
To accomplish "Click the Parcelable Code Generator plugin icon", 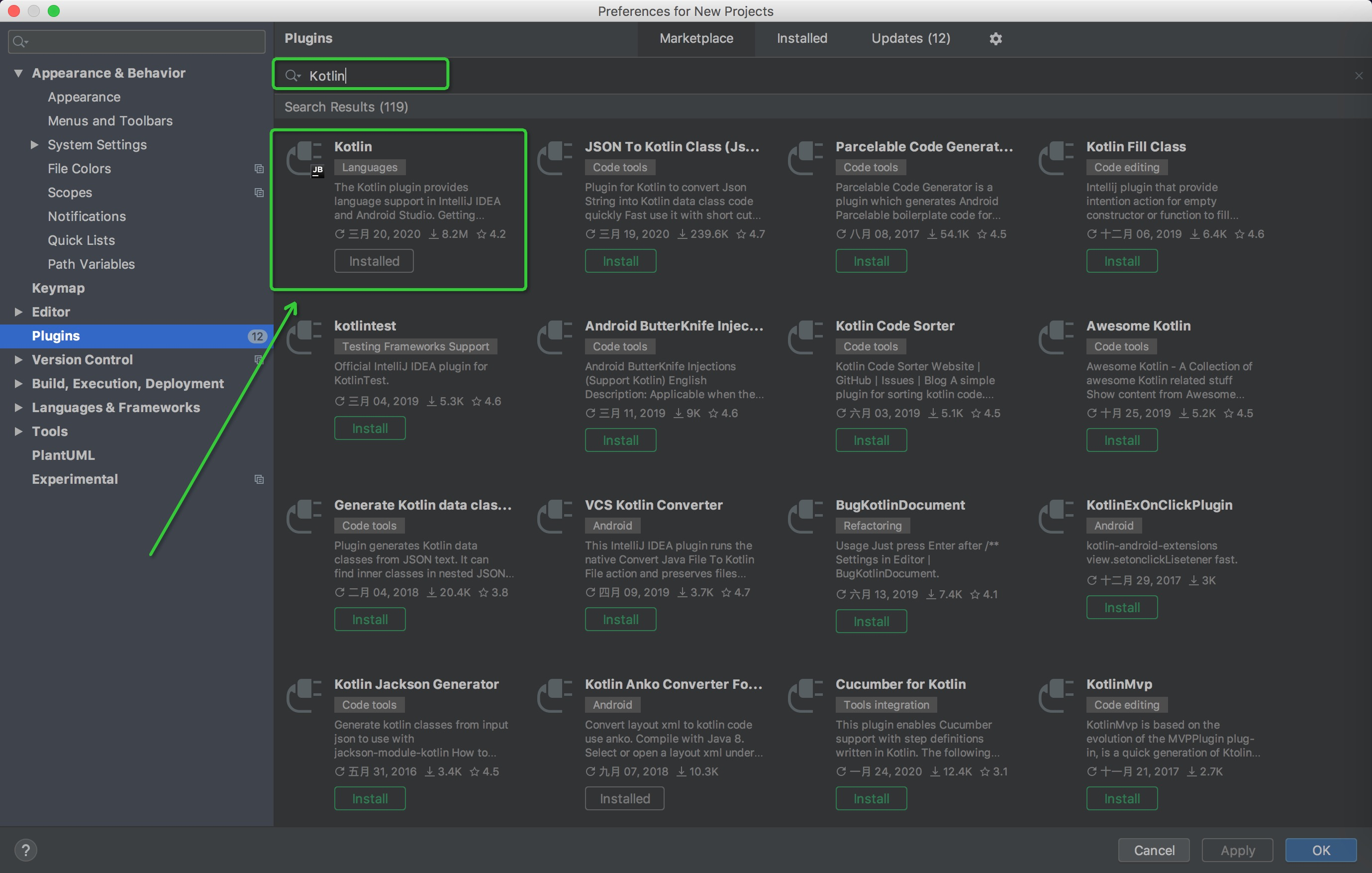I will point(806,158).
